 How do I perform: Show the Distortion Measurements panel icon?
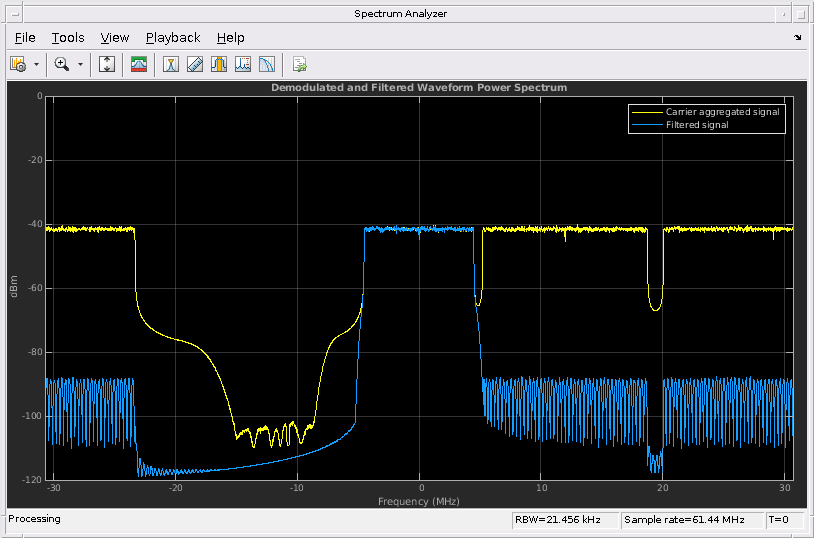click(x=243, y=64)
